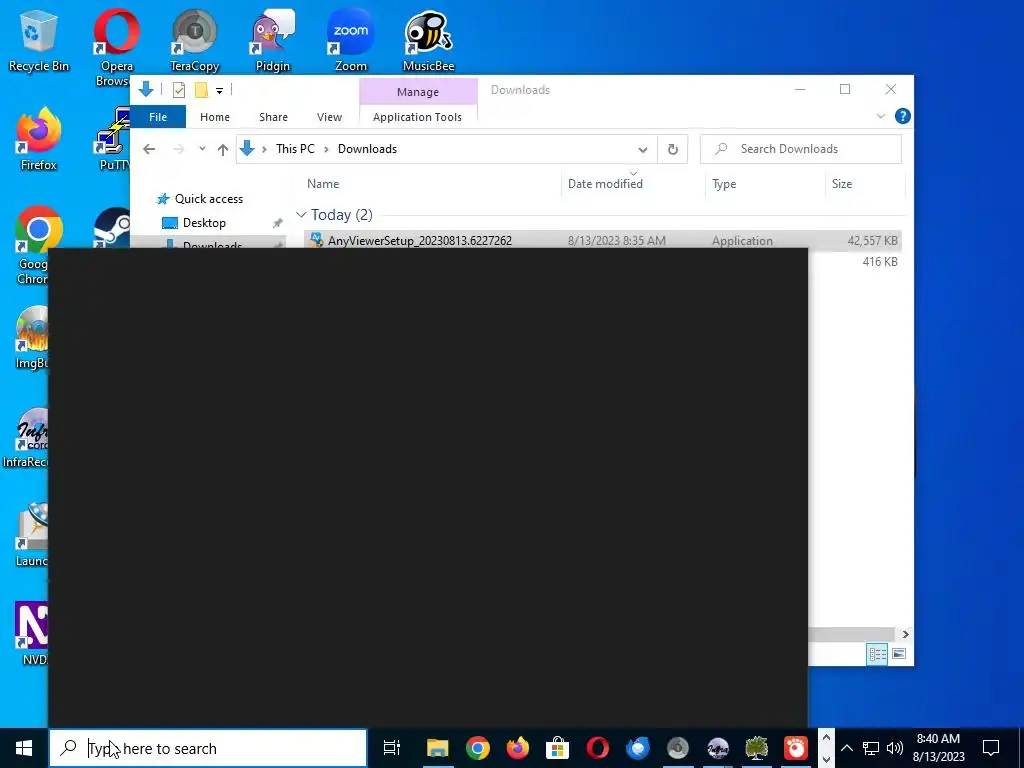1024x768 pixels.
Task: Open Customize Quick Access Toolbar dropdown
Action: pos(219,91)
